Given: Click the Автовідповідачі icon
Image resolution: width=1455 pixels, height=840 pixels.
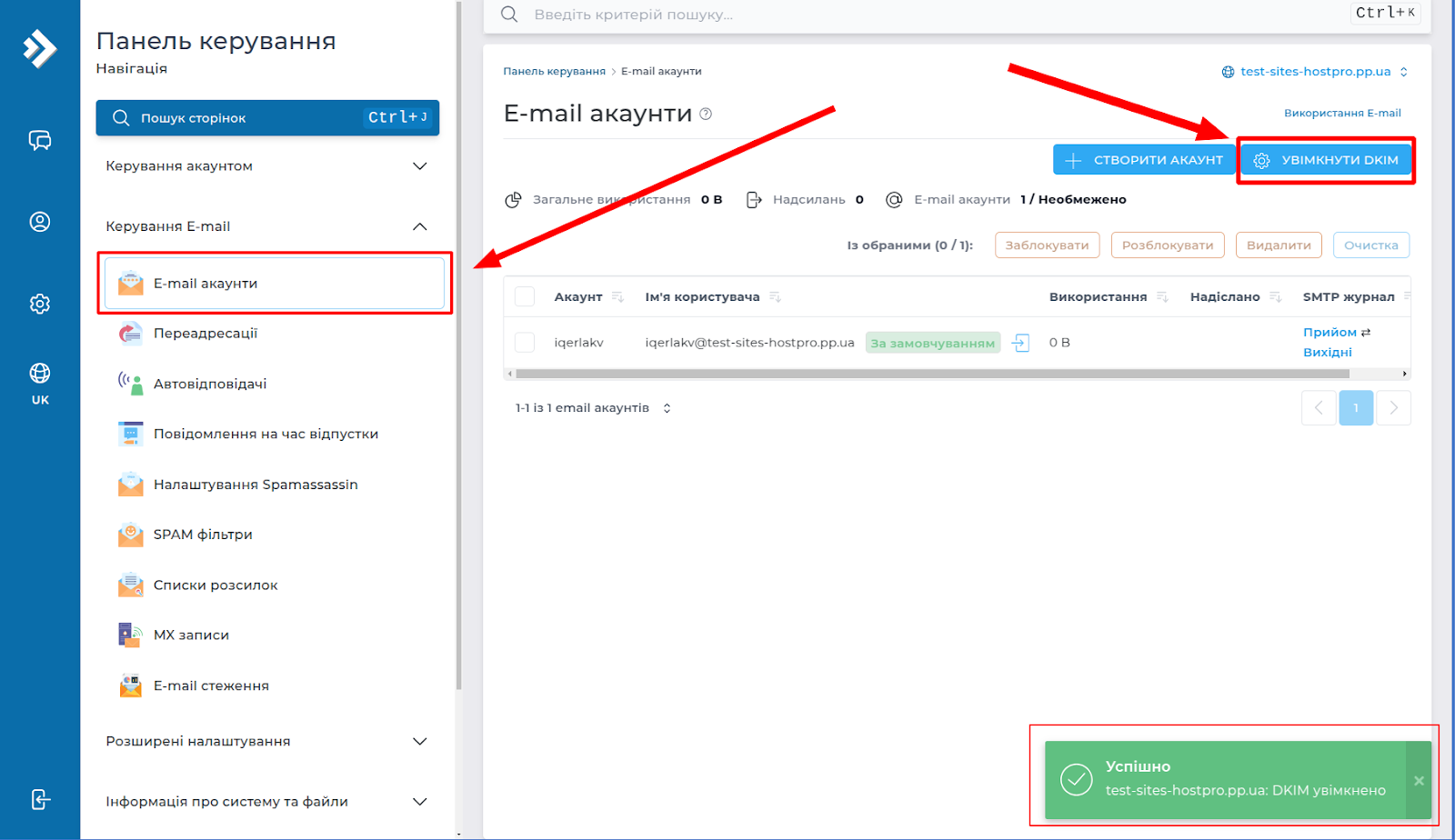Looking at the screenshot, I should pos(131,384).
